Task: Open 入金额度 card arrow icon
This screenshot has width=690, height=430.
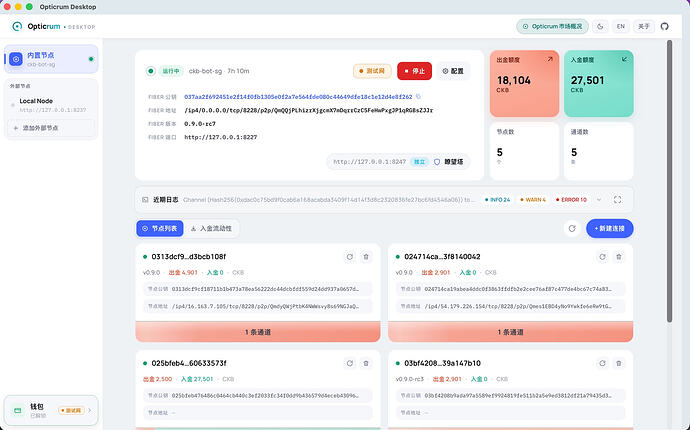Action: coord(624,59)
